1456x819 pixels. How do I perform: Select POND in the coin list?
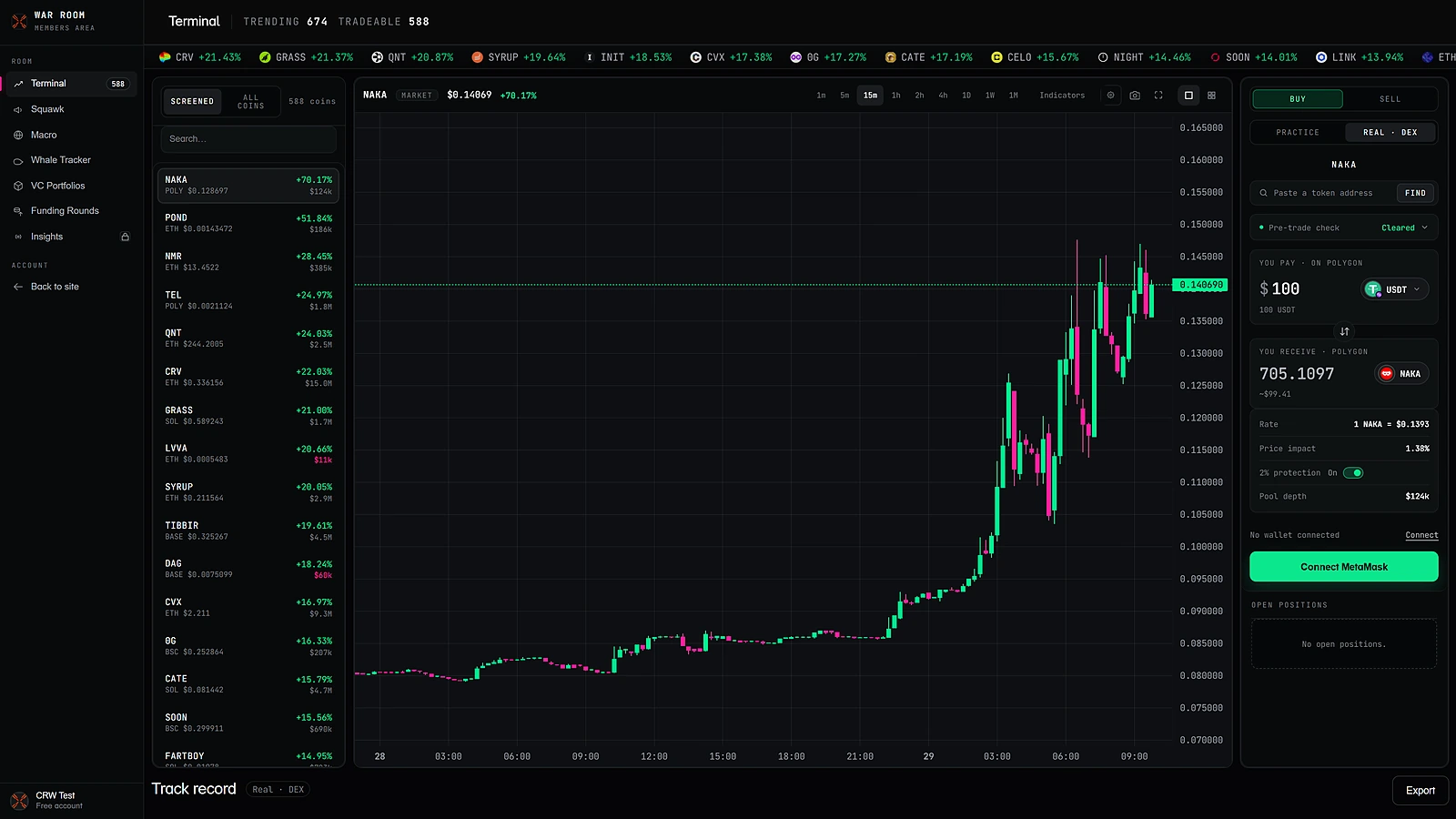click(x=248, y=224)
